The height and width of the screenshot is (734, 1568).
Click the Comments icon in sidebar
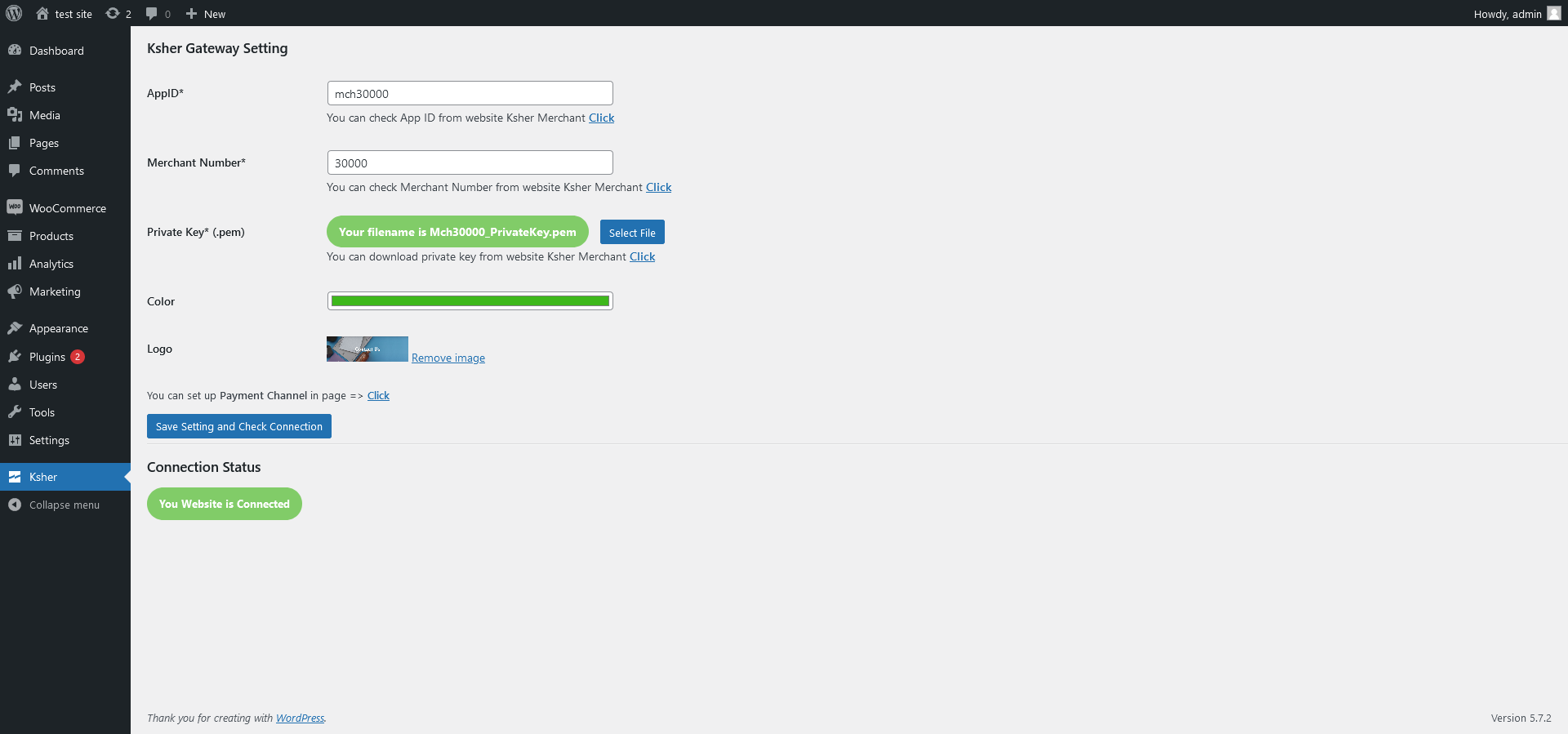(15, 170)
